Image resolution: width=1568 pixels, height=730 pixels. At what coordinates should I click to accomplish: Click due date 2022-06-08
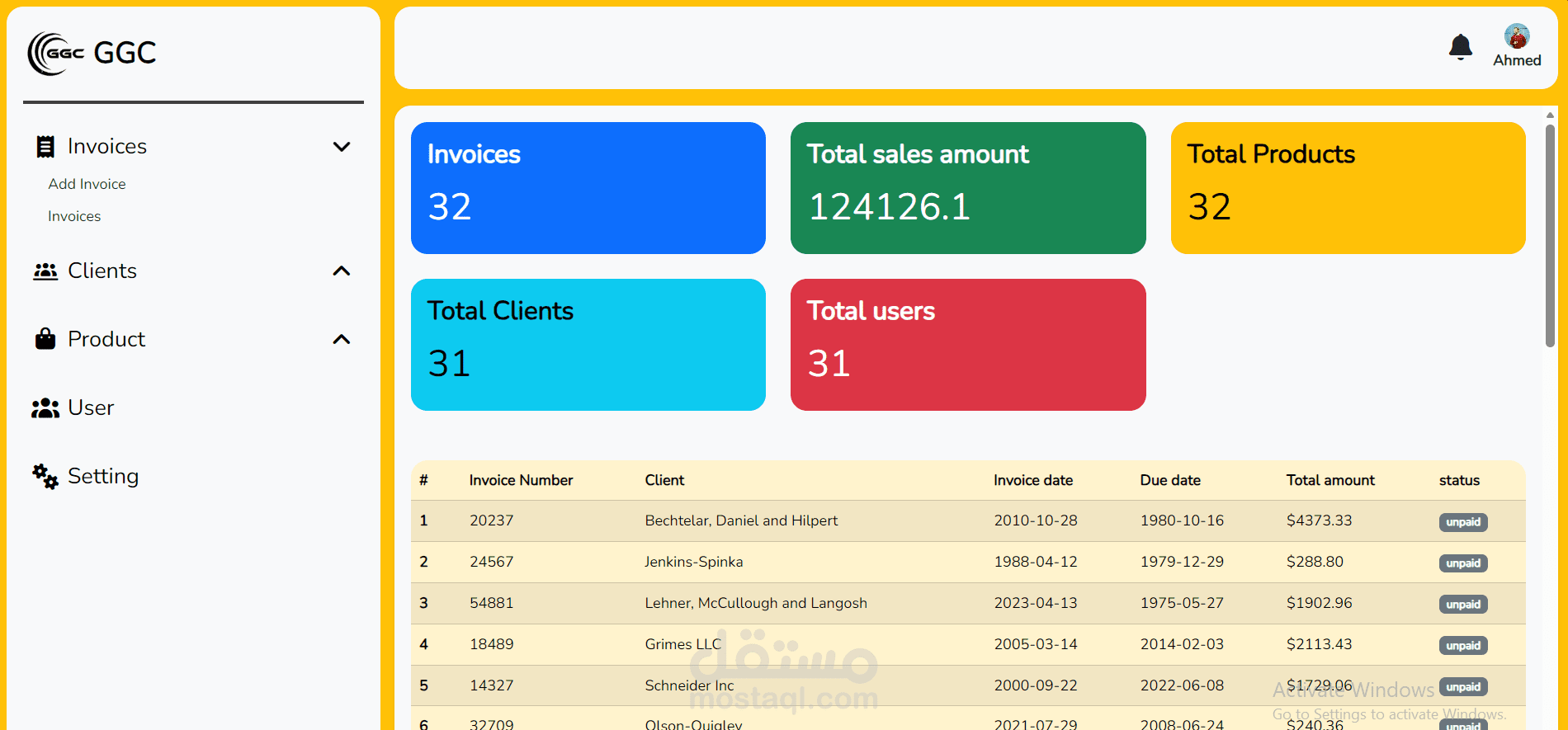[x=1182, y=685]
